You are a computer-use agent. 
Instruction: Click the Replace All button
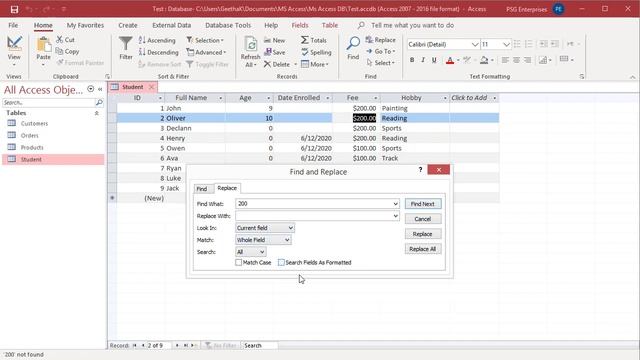tap(423, 249)
